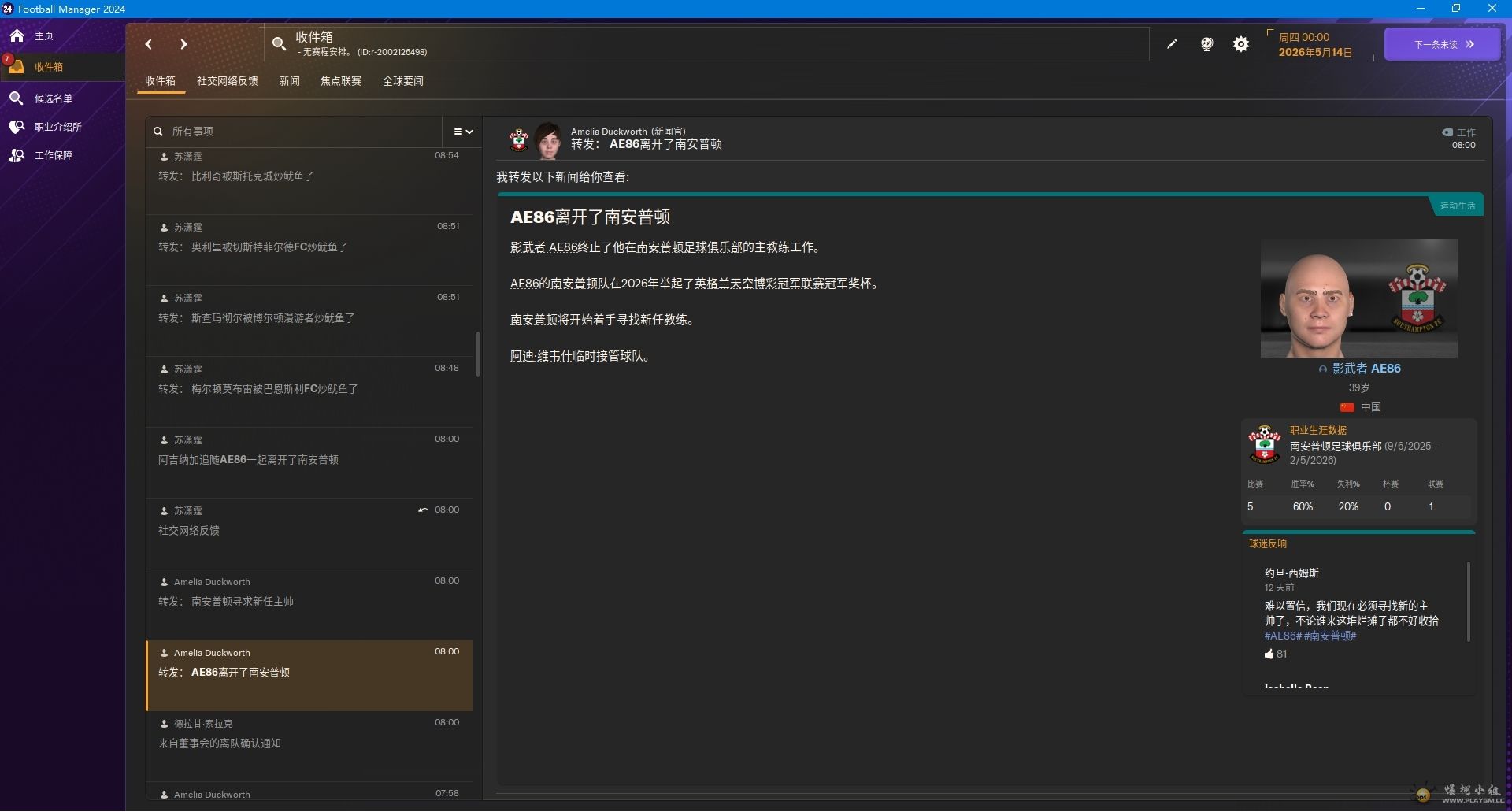
Task: Click the 失利% value 20%
Action: pyautogui.click(x=1348, y=507)
